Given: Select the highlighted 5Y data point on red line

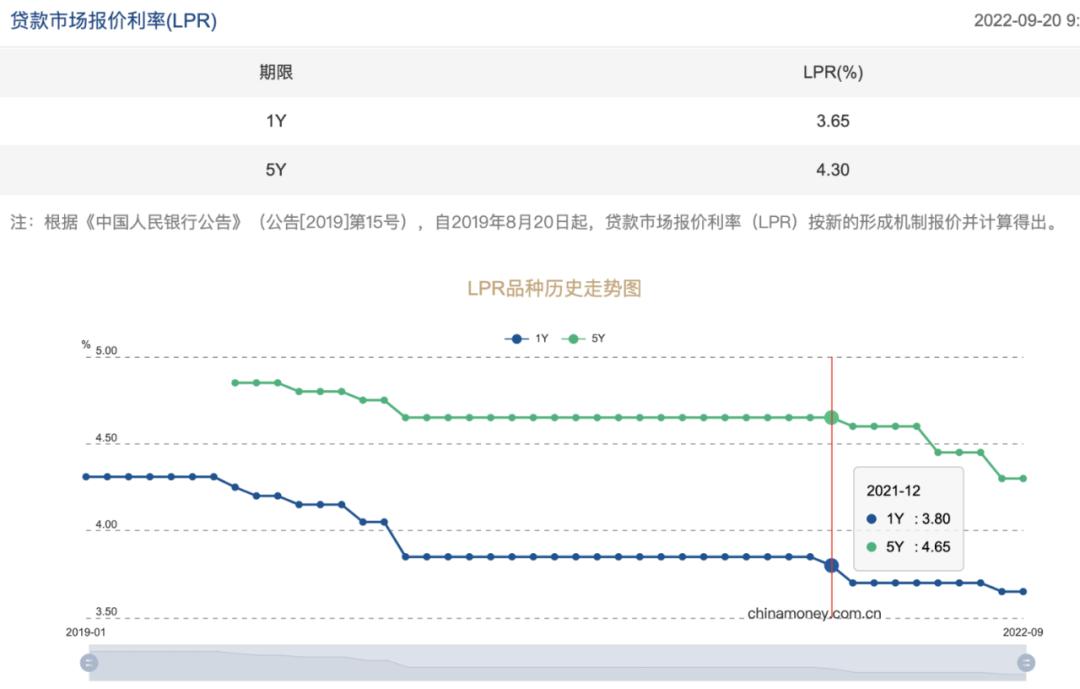Looking at the screenshot, I should point(832,417).
